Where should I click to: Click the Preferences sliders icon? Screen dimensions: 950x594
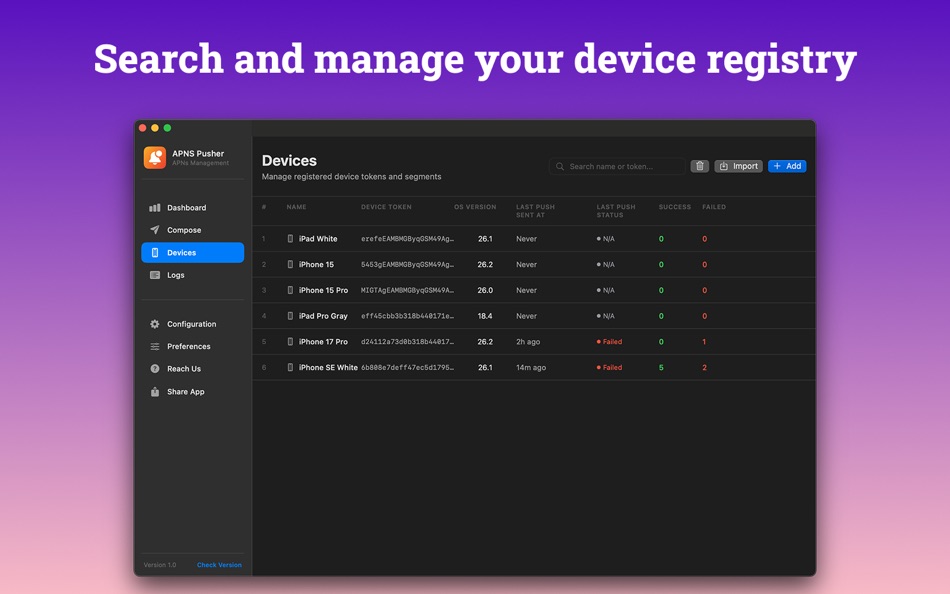point(154,347)
